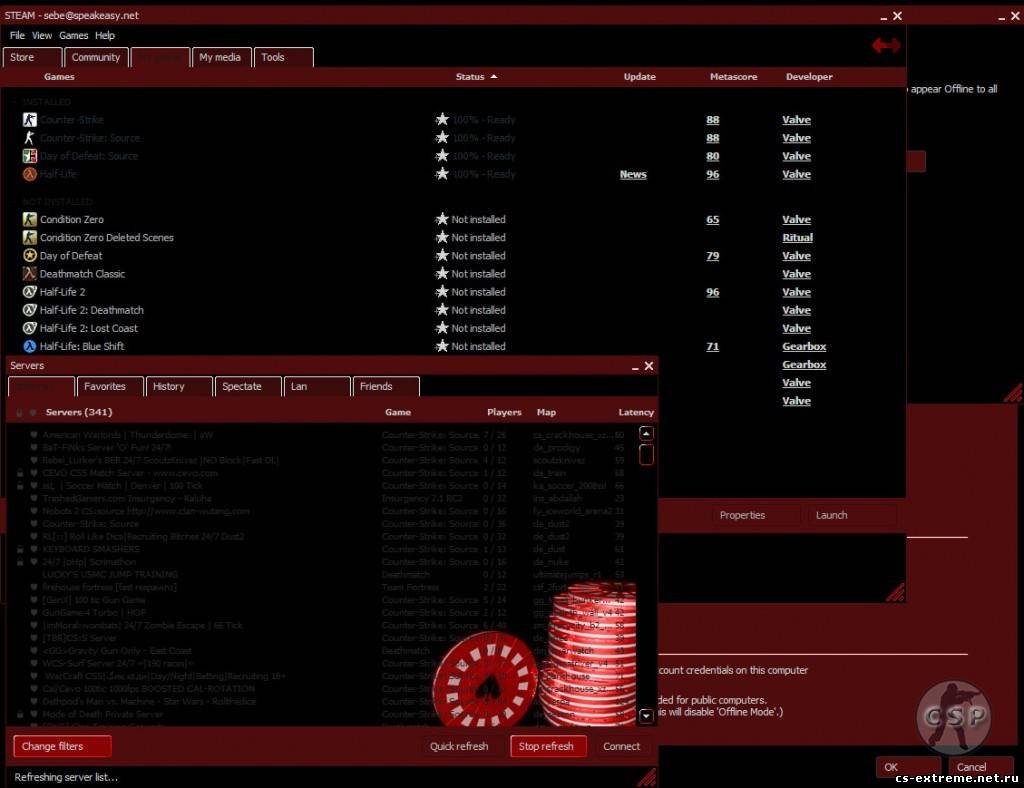Open the Favorites tab in Servers

point(110,386)
